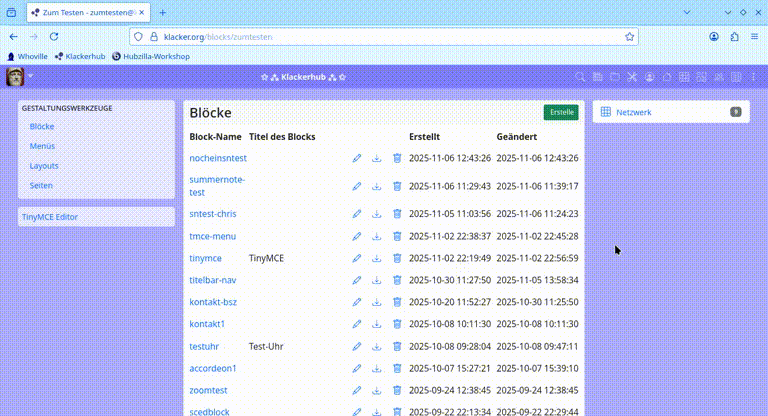768x416 pixels.
Task: Bookmark this page with the star icon
Action: (630, 36)
